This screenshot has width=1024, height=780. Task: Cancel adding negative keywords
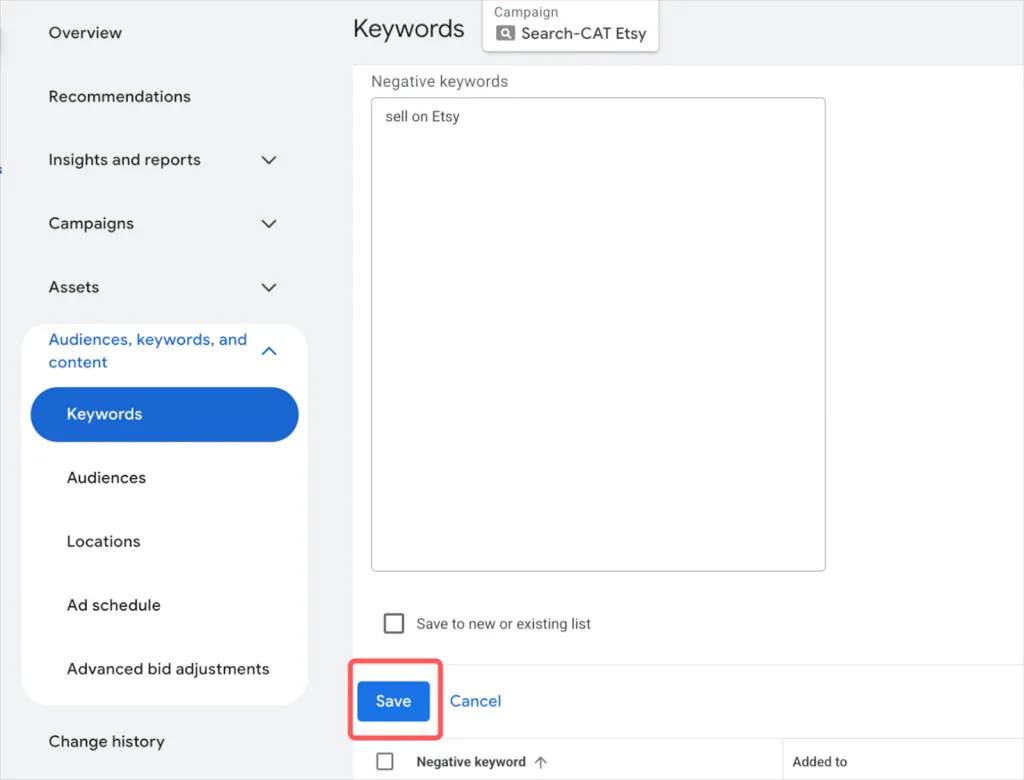[x=475, y=701]
